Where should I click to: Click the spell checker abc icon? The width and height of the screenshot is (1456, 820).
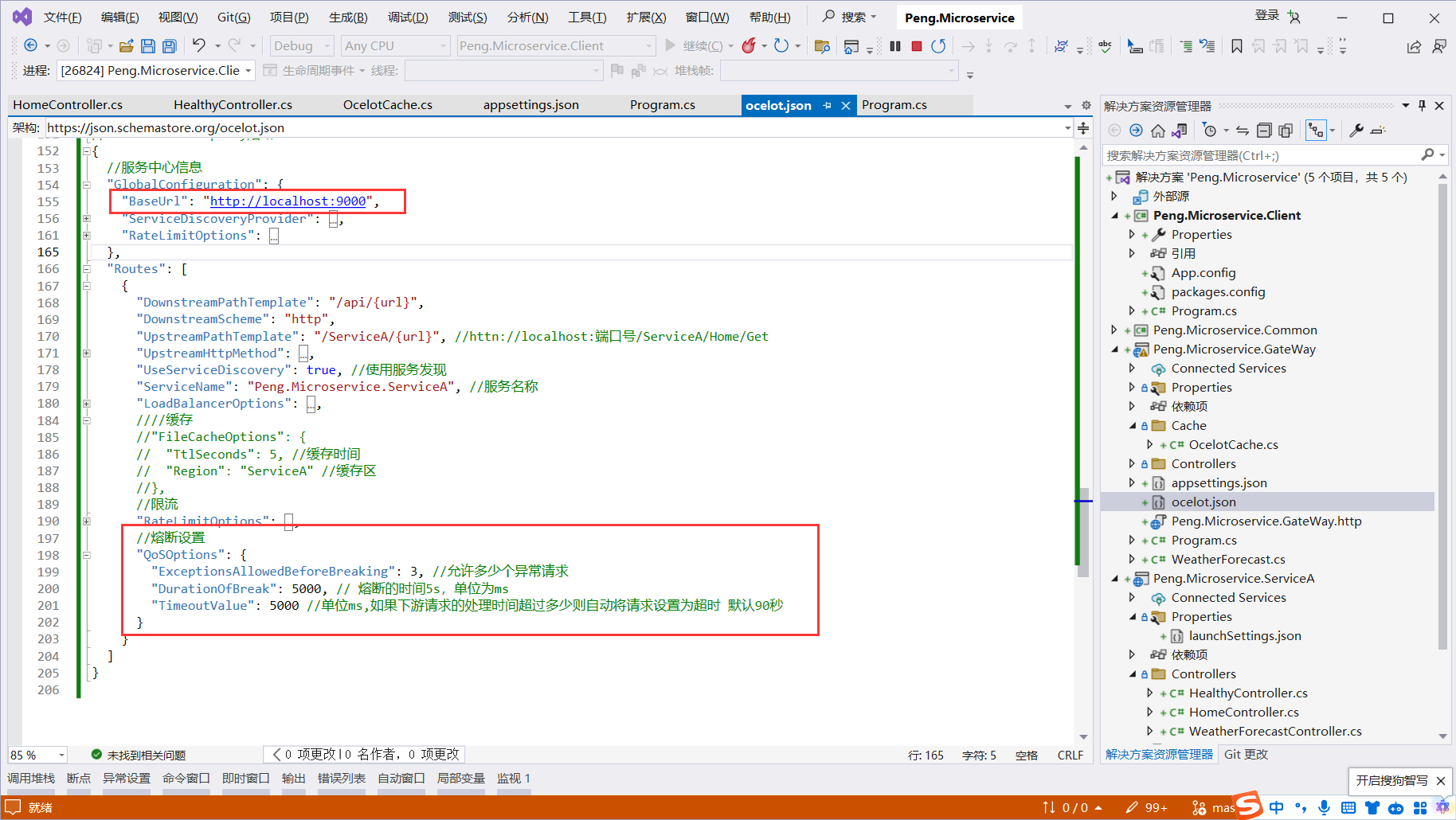(x=1106, y=46)
